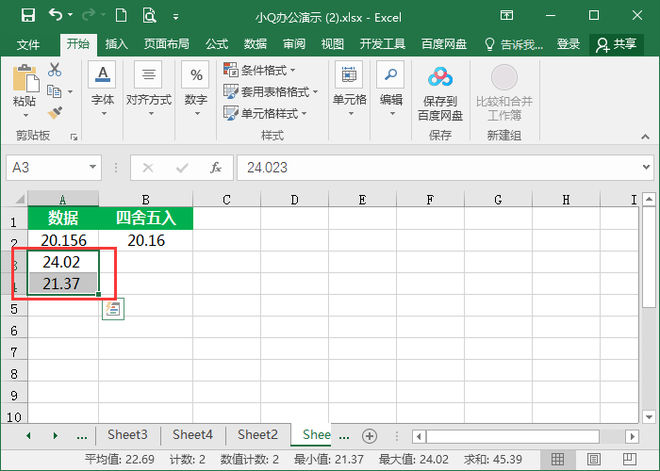
Task: Click the horizontal scrollbar right arrow
Action: point(631,436)
